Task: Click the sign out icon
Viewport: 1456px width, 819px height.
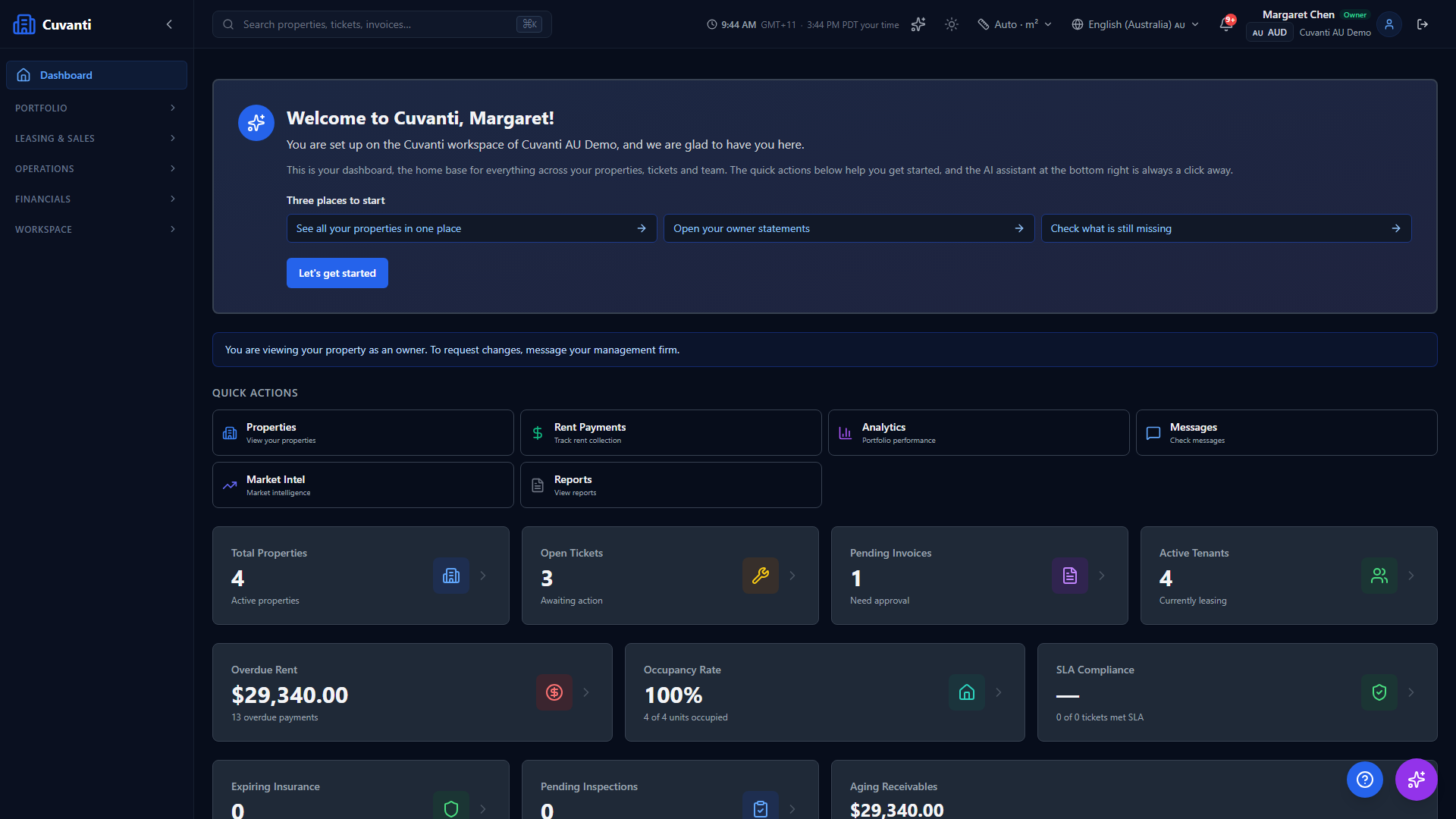Action: pos(1423,24)
